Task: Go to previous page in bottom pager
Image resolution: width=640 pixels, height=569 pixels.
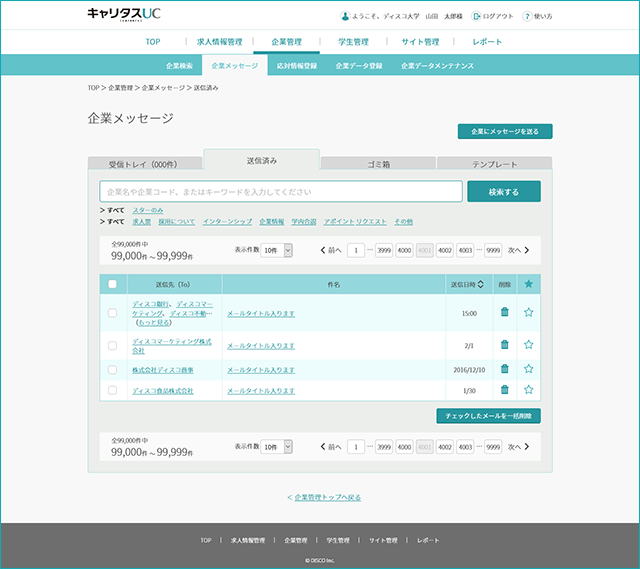Action: point(331,447)
